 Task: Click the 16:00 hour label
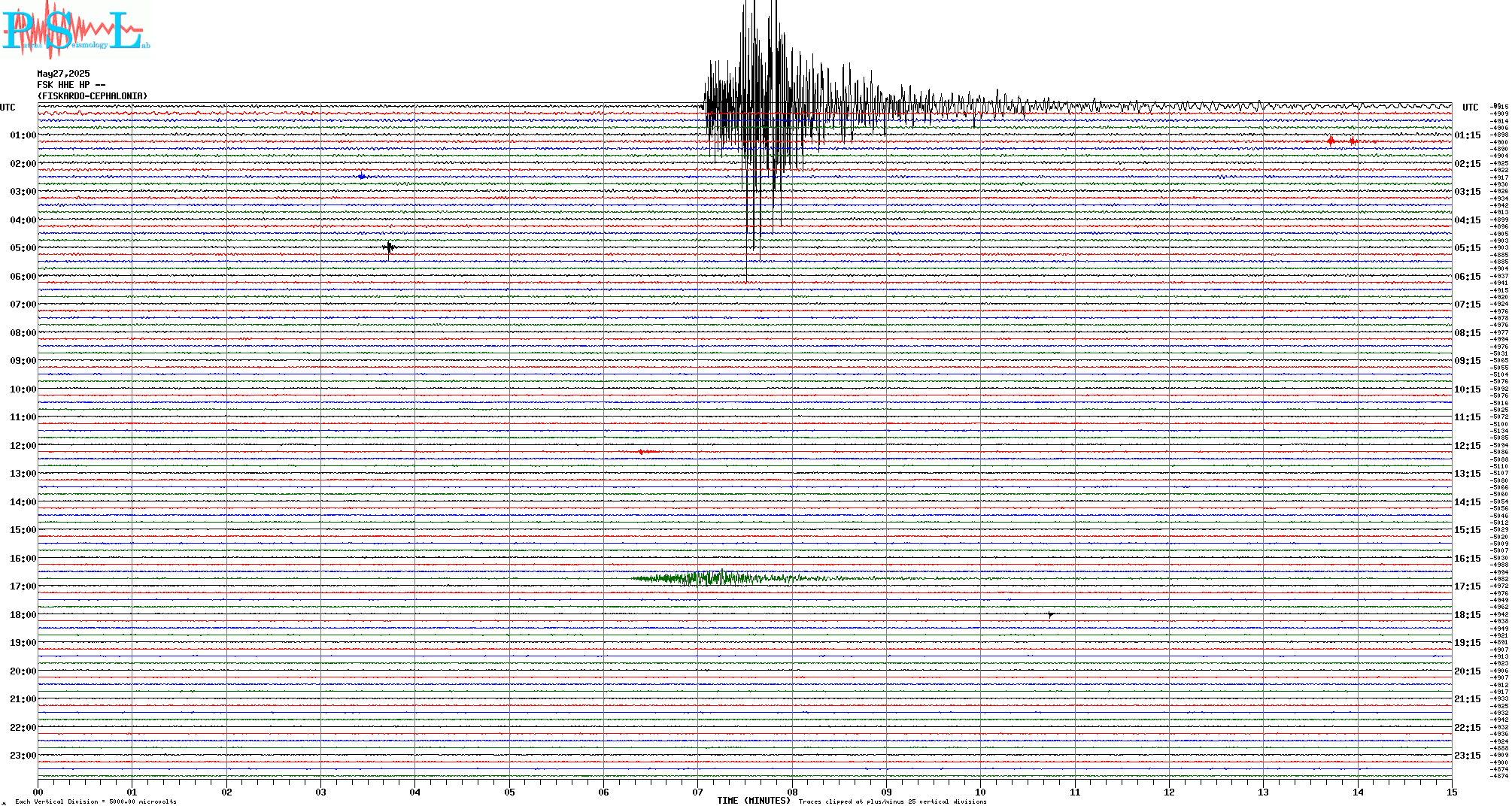pyautogui.click(x=23, y=559)
